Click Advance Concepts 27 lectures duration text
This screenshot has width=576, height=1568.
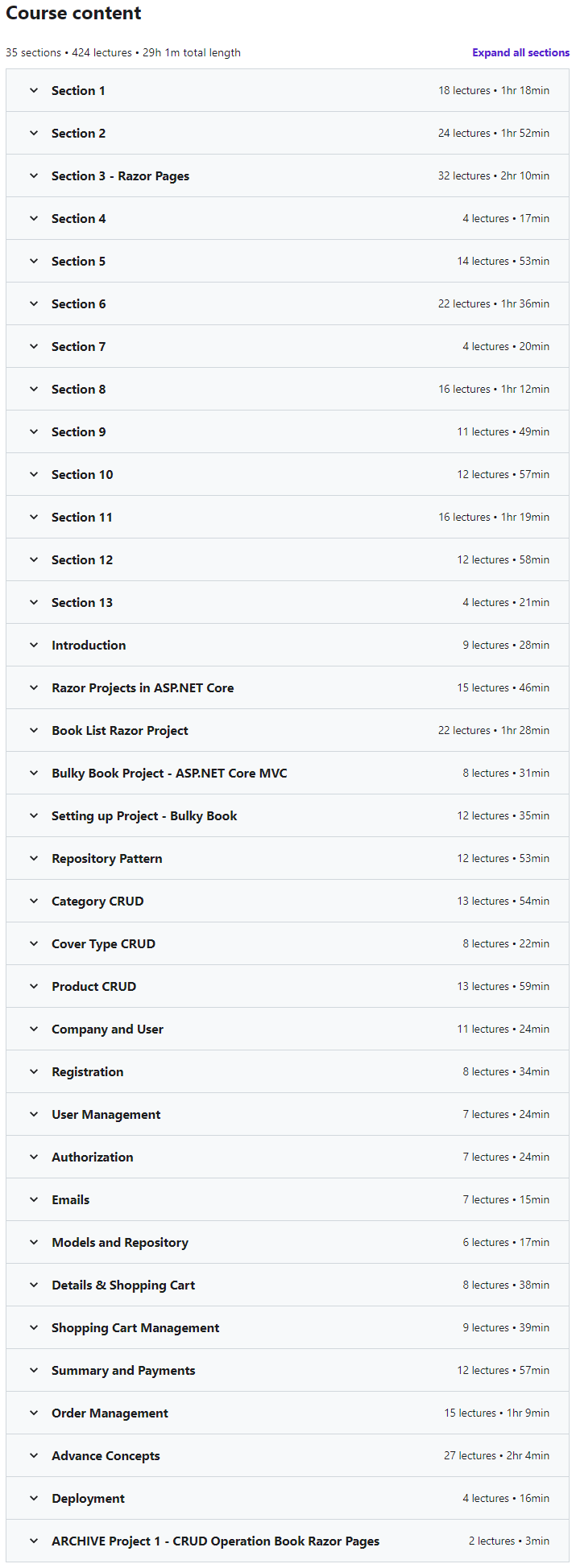tap(496, 1456)
